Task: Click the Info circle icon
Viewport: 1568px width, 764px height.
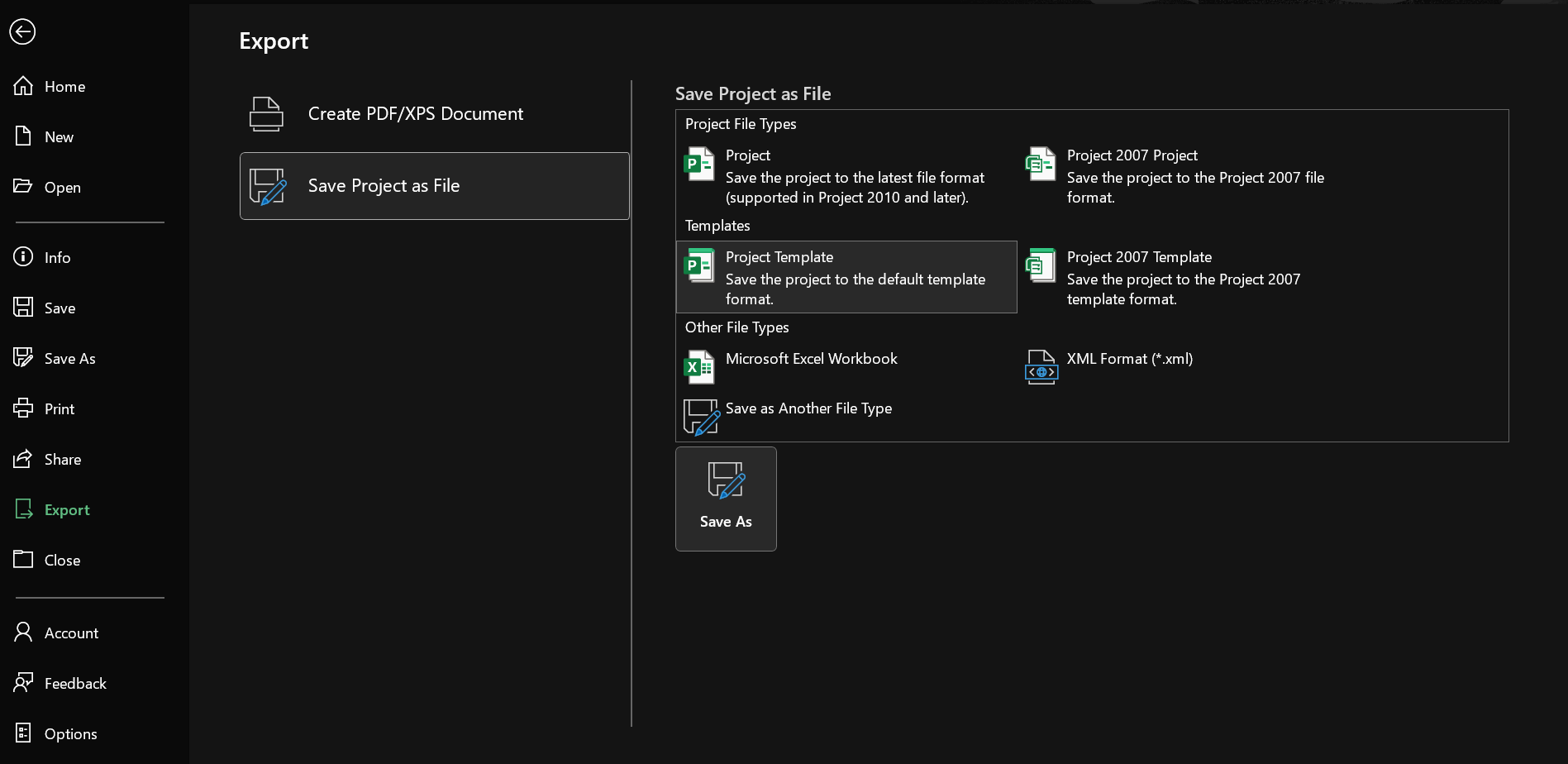Action: 23,257
